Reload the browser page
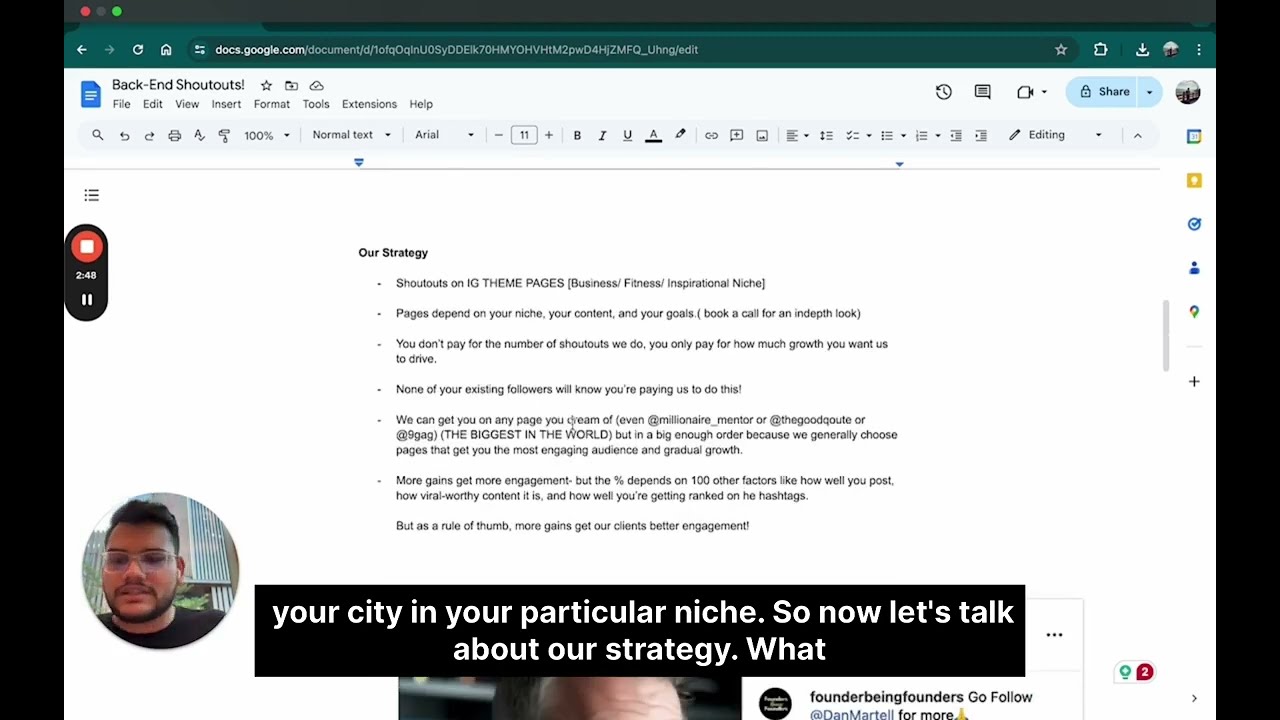Viewport: 1280px width, 720px height. click(138, 50)
